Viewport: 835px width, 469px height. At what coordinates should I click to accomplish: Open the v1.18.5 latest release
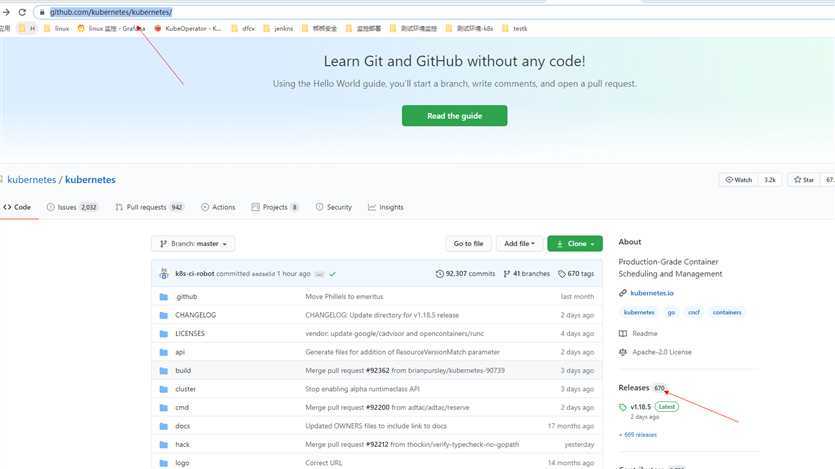[x=641, y=407]
